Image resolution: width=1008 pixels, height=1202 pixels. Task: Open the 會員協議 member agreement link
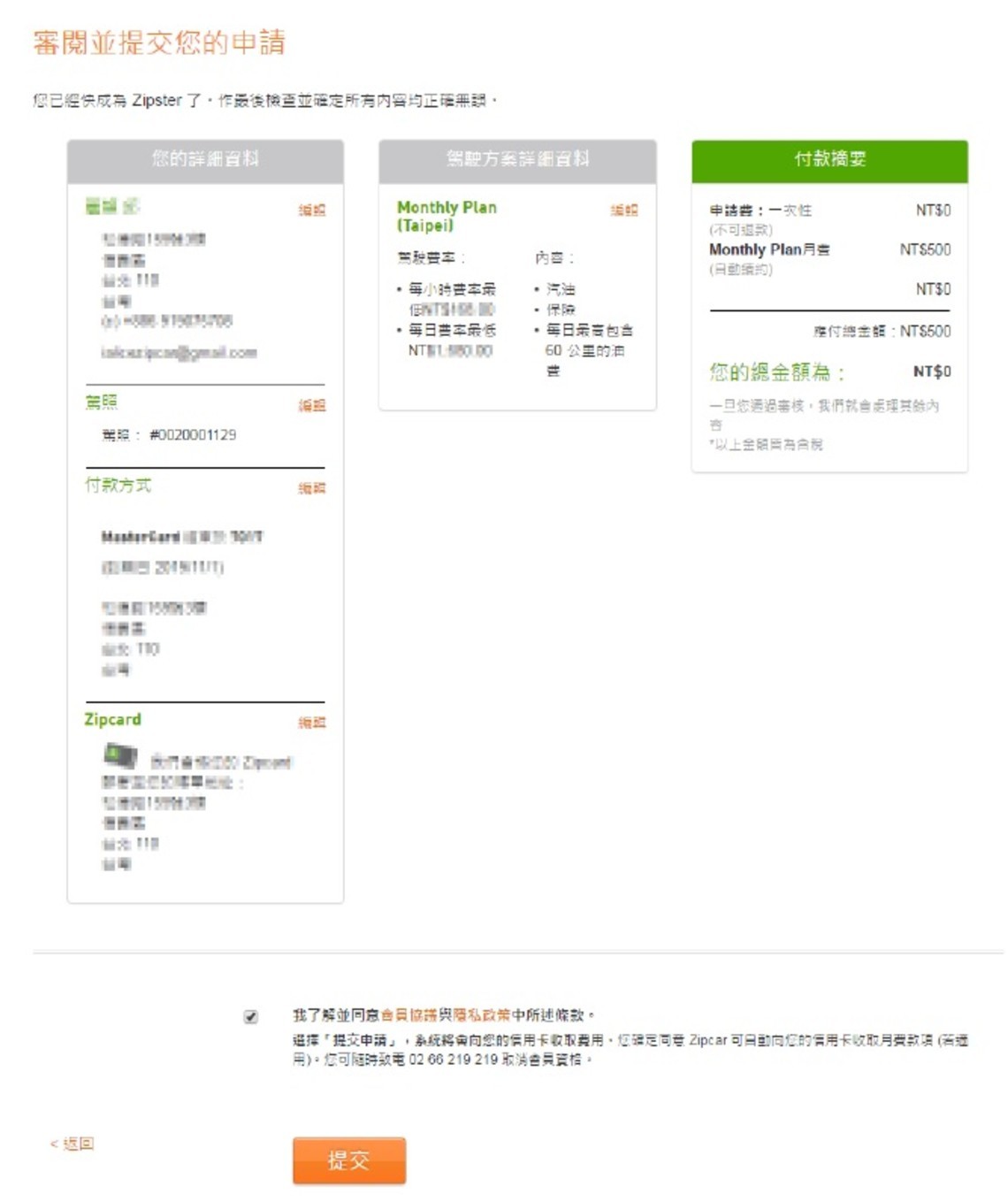coord(409,1014)
